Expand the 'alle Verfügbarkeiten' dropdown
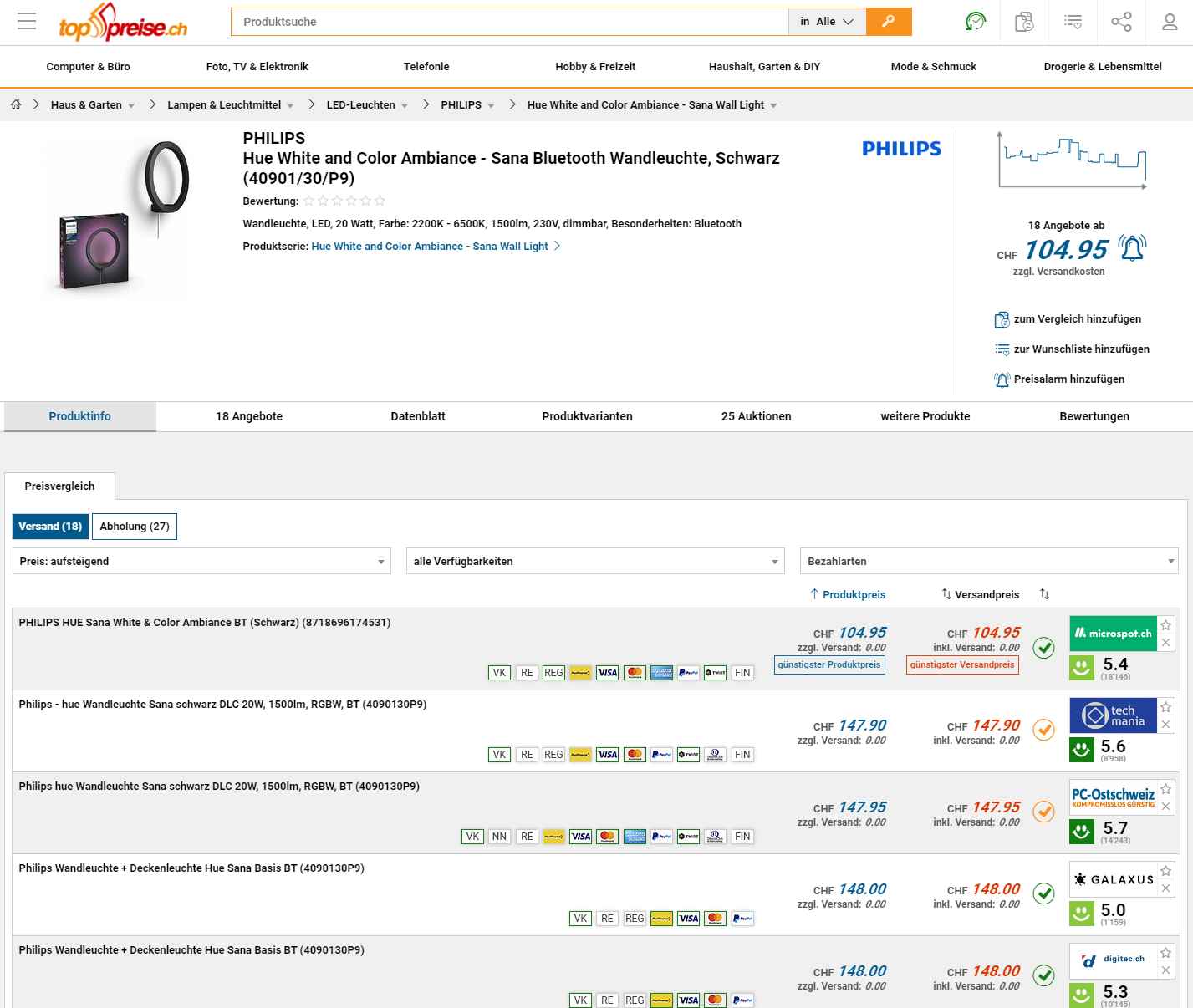The height and width of the screenshot is (1008, 1193). click(x=595, y=562)
